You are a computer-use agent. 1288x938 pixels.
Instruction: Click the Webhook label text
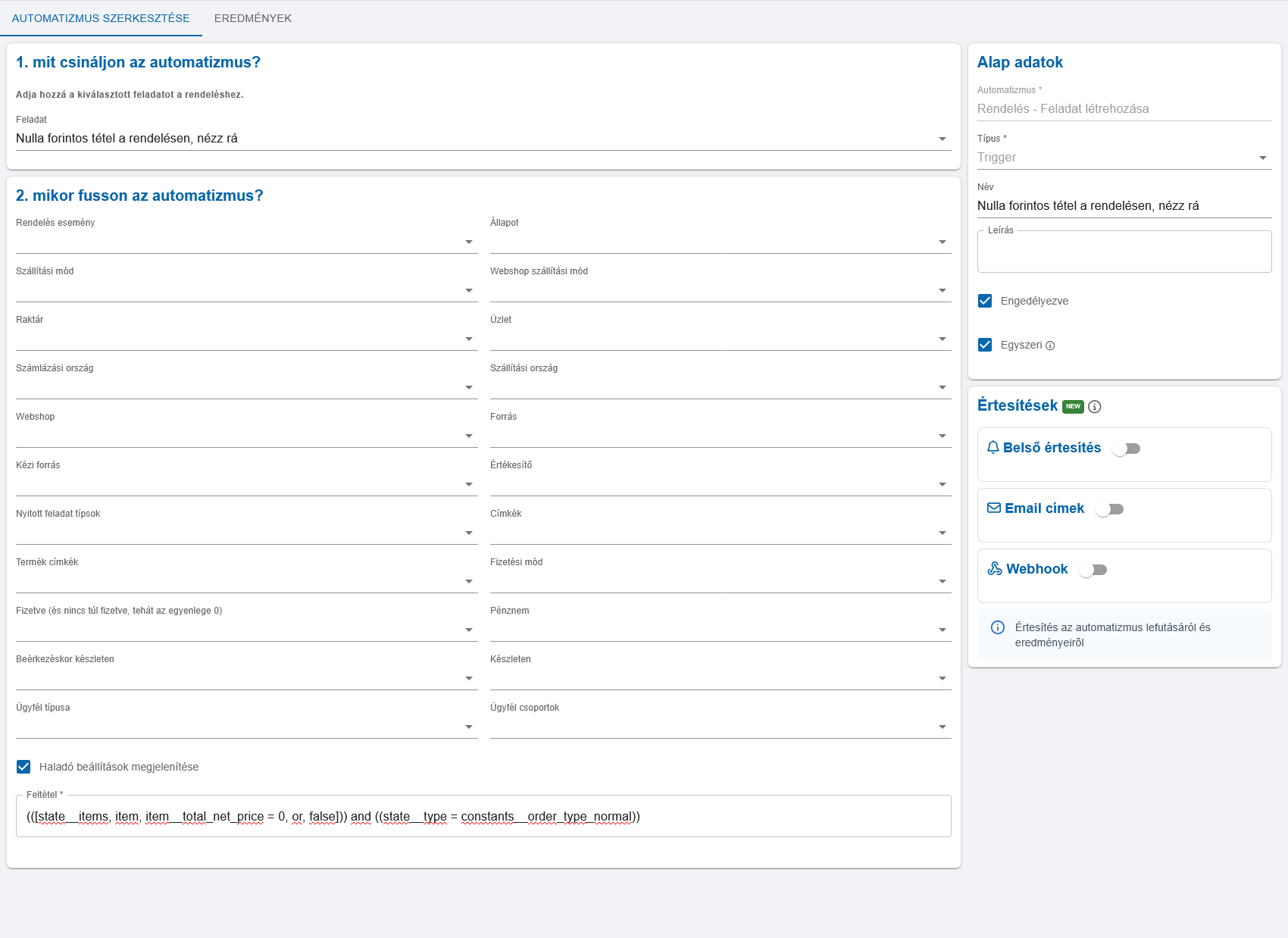pyautogui.click(x=1036, y=569)
